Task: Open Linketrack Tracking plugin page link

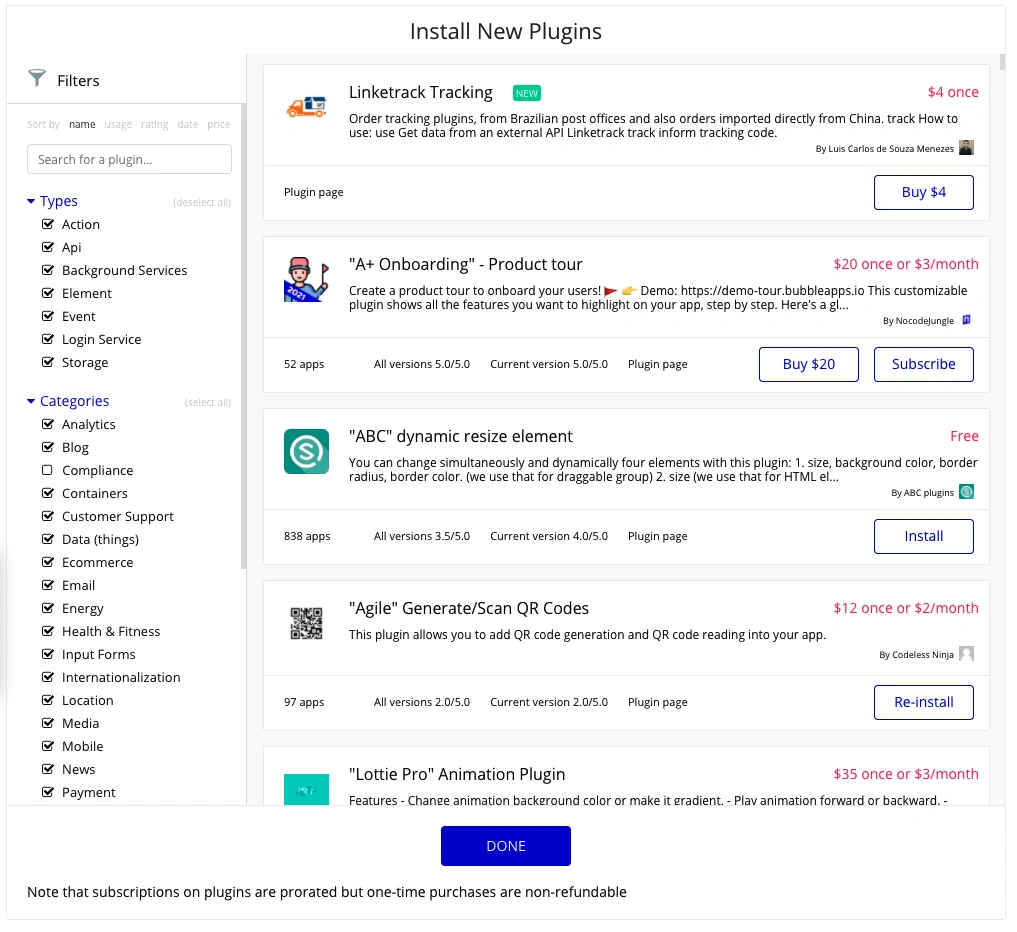Action: click(x=314, y=193)
